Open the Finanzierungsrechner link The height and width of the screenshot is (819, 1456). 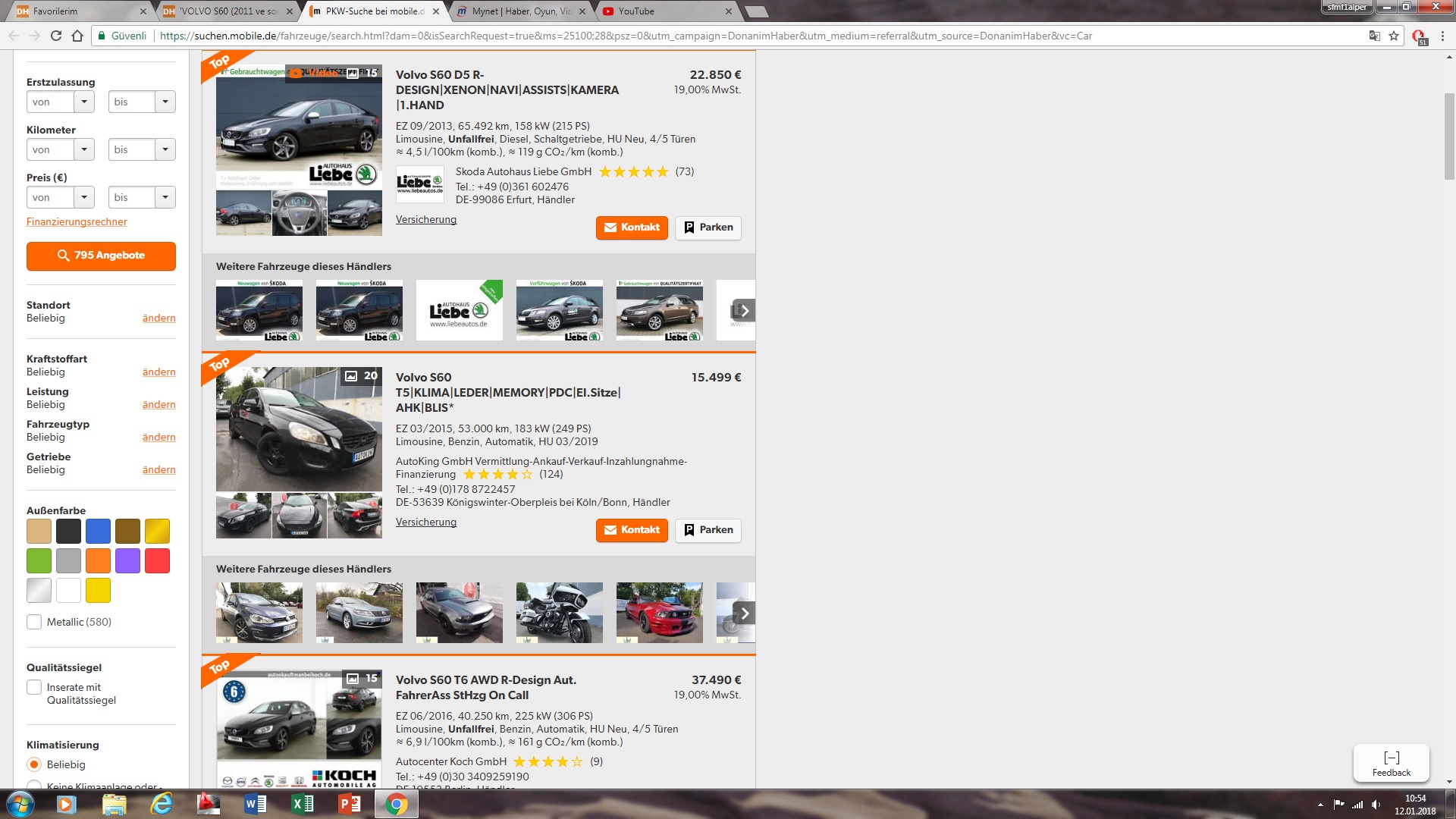click(x=77, y=221)
